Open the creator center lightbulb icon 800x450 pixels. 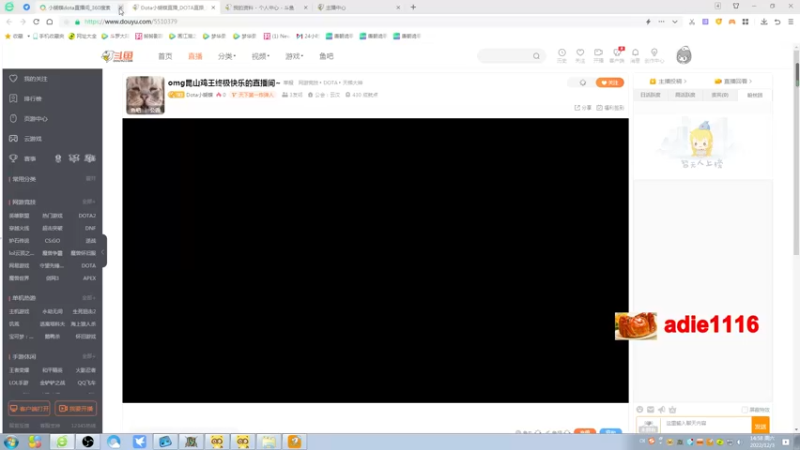pos(654,53)
